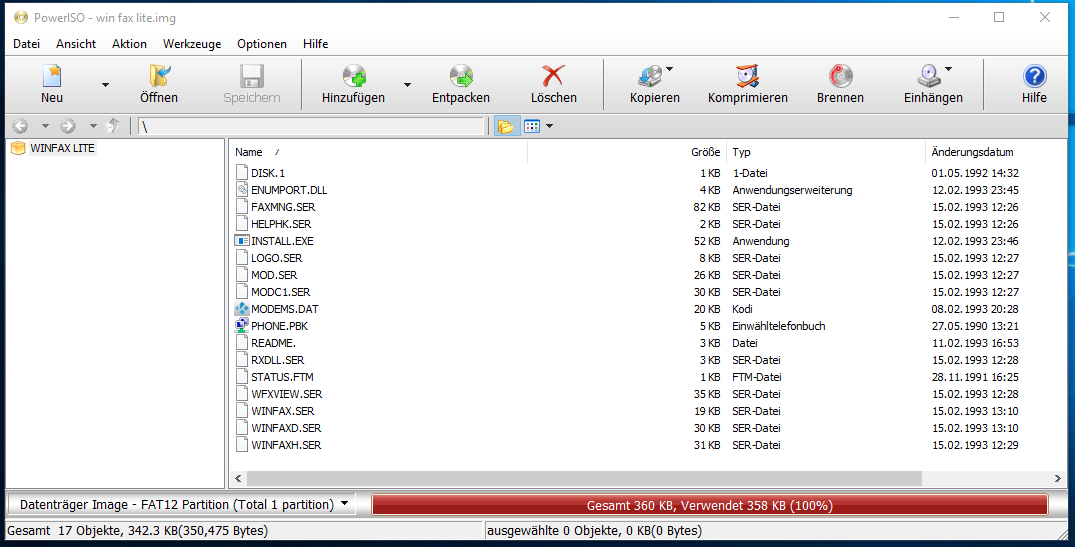Select the file RXDLL.SER

click(278, 360)
